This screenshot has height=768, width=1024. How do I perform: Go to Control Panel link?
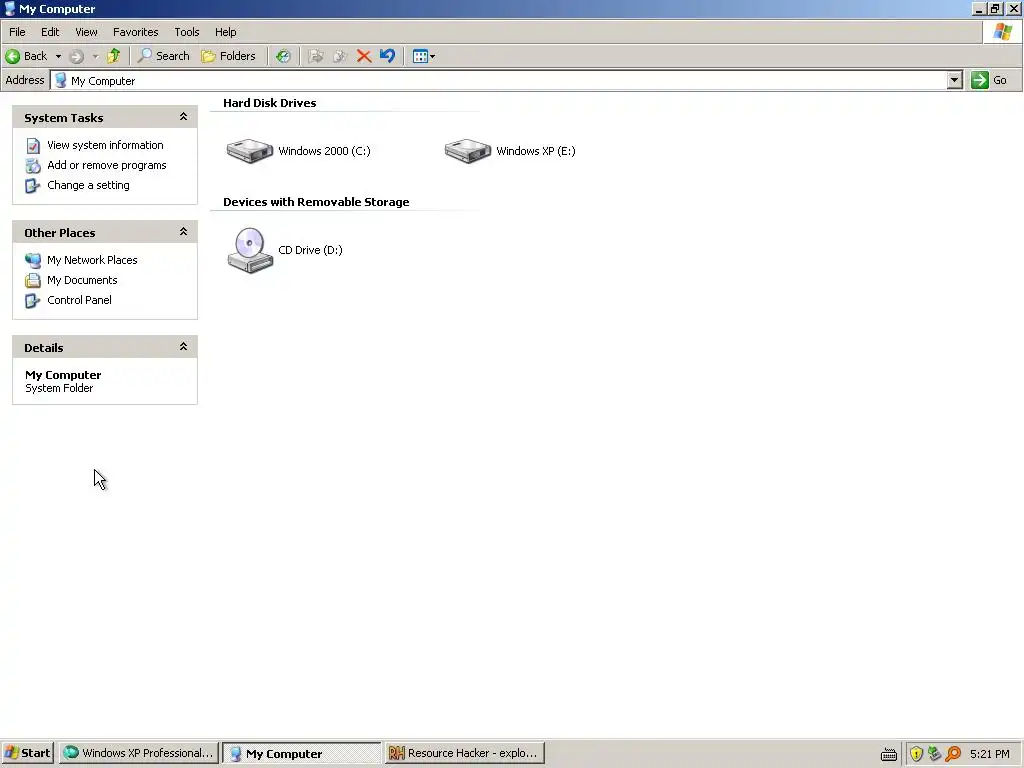(79, 300)
